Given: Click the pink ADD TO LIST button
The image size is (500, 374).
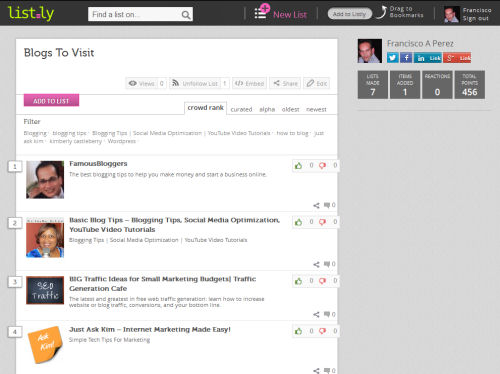Looking at the screenshot, I should [51, 100].
